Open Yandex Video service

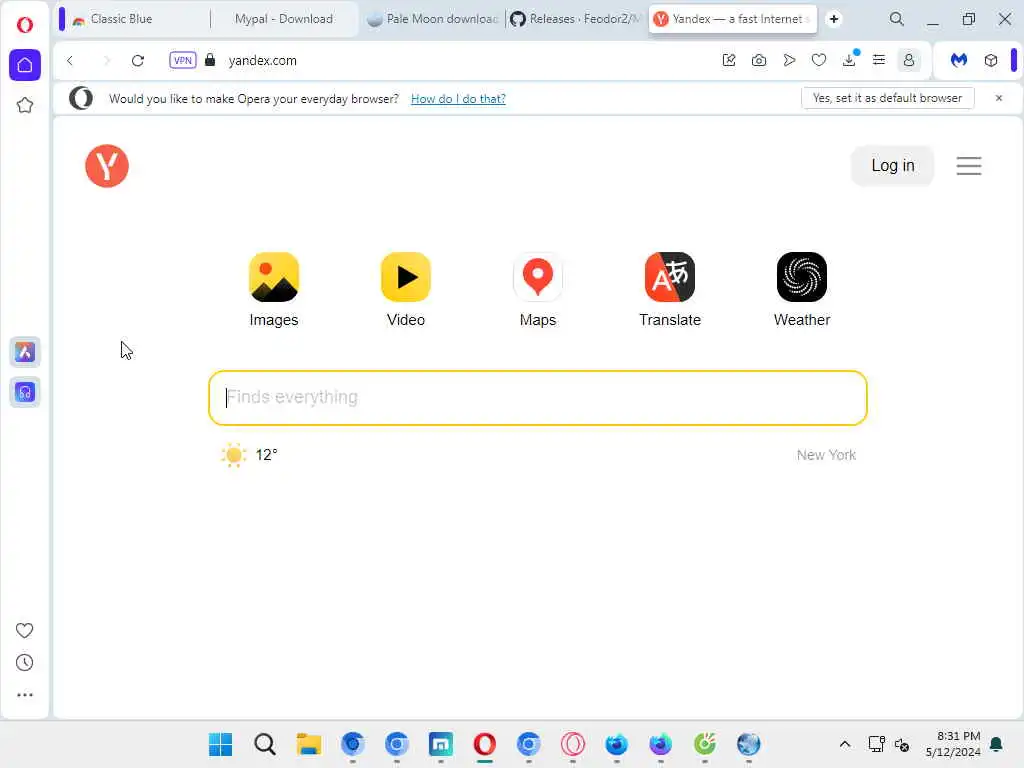pyautogui.click(x=406, y=289)
